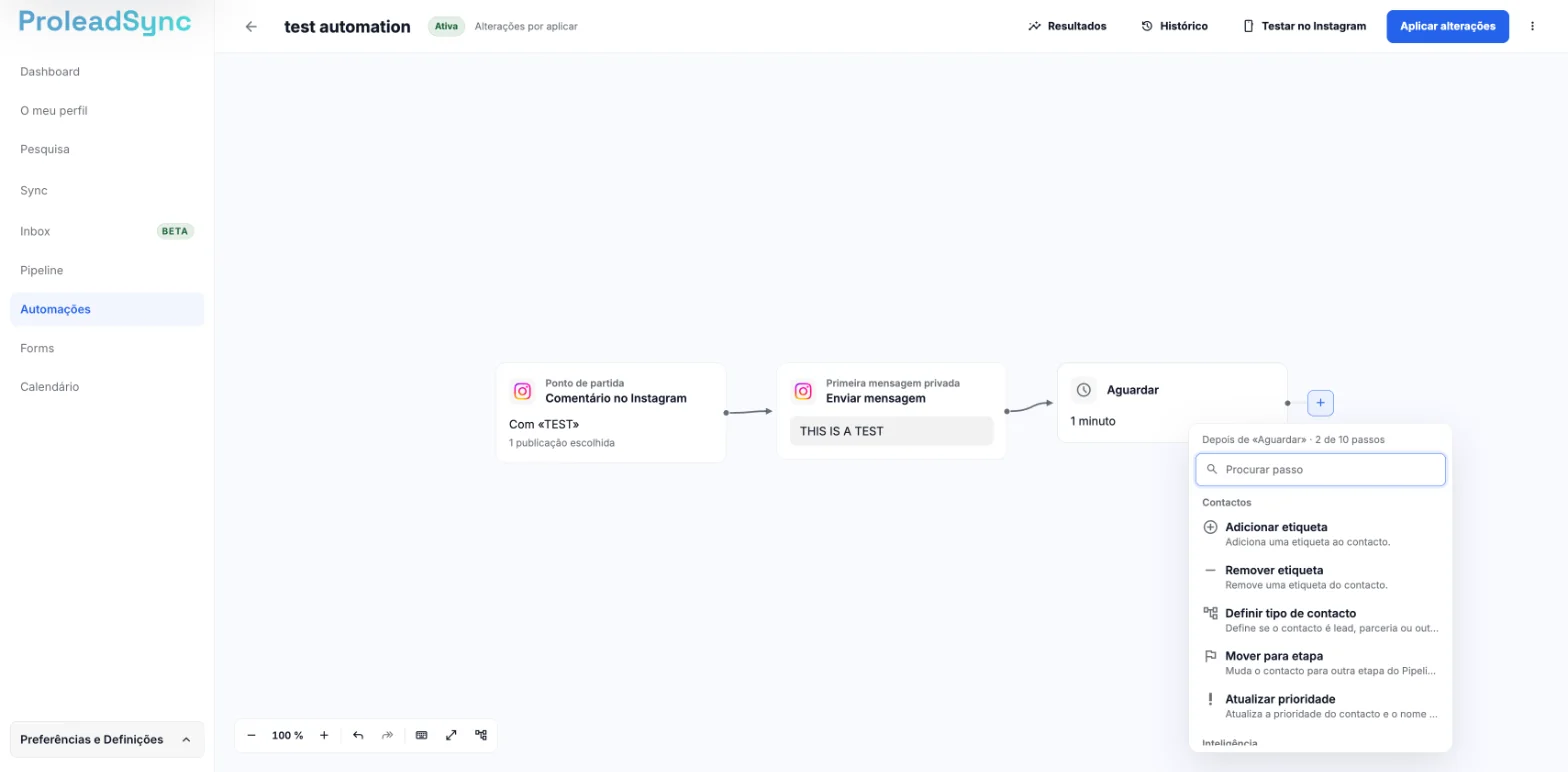Click the Instagram icon on the Comentário no Instagram card

click(x=522, y=391)
